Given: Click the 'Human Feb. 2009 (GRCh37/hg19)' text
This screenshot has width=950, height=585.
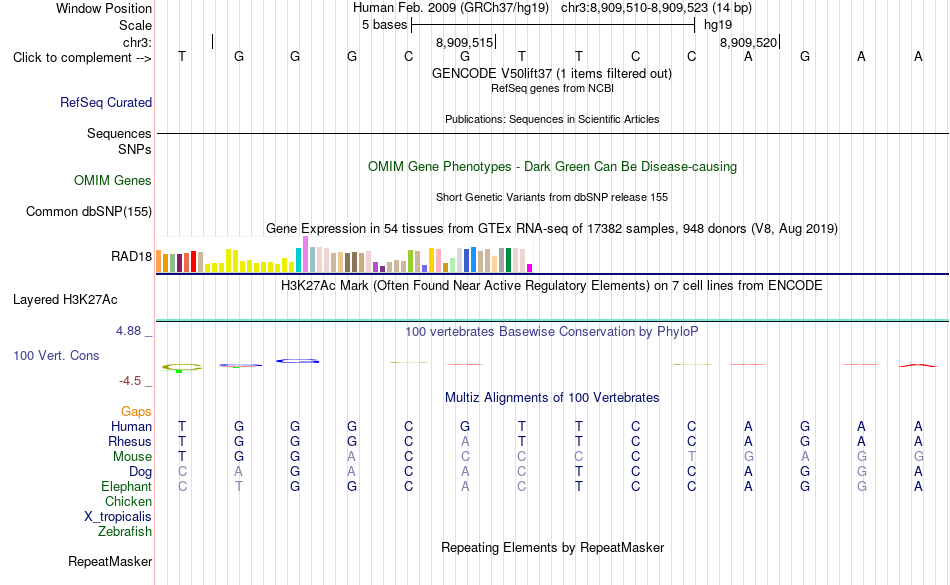Looking at the screenshot, I should (x=451, y=8).
